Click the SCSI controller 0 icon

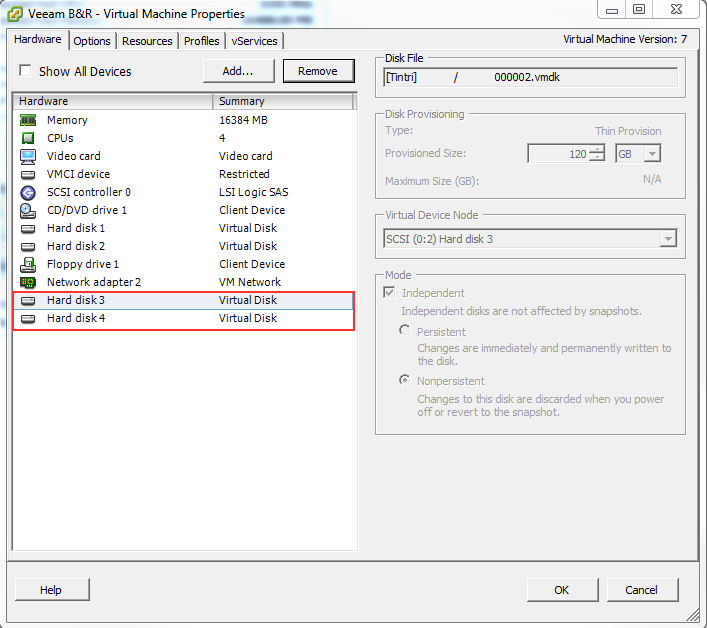click(x=28, y=193)
